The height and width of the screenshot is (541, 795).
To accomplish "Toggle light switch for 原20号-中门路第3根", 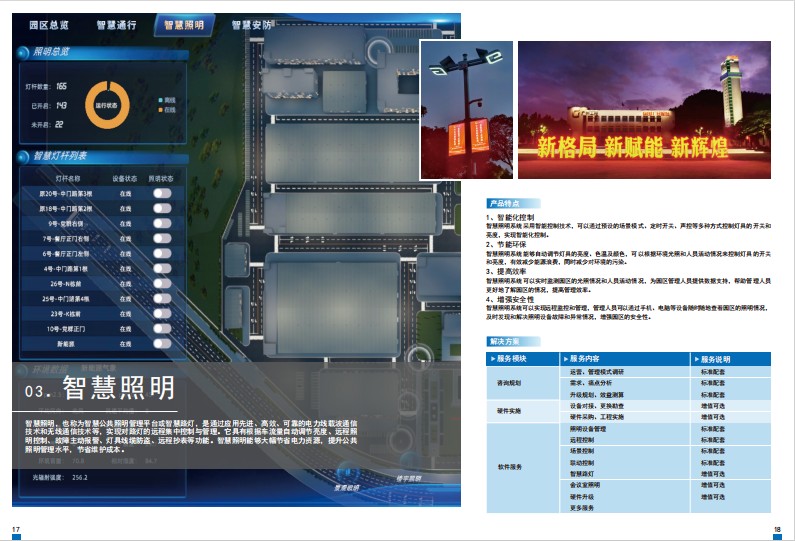I will point(162,193).
